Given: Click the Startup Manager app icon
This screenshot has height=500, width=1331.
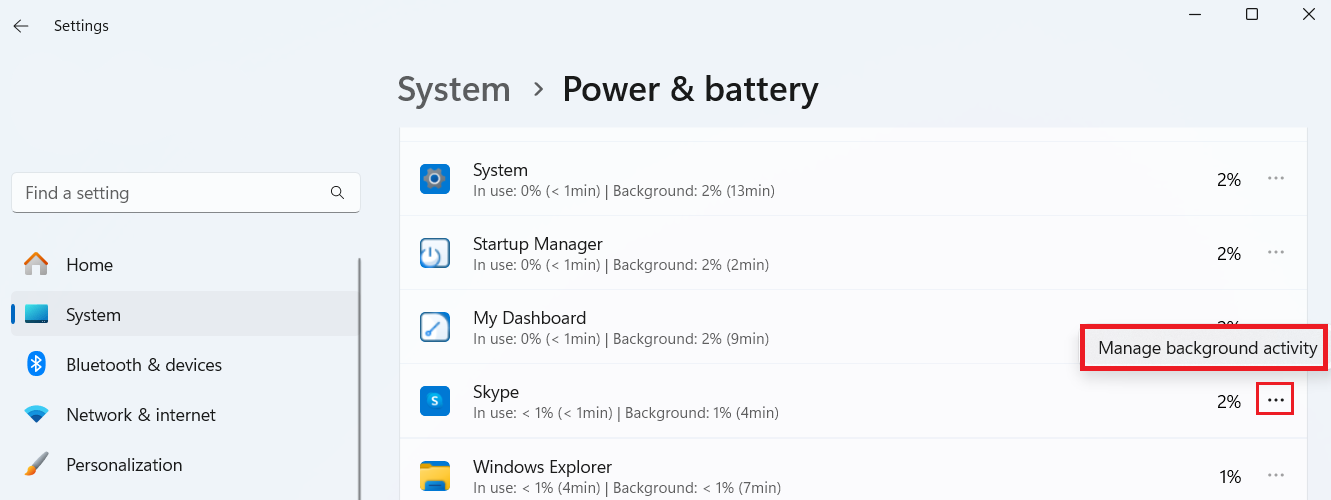Looking at the screenshot, I should [435, 253].
